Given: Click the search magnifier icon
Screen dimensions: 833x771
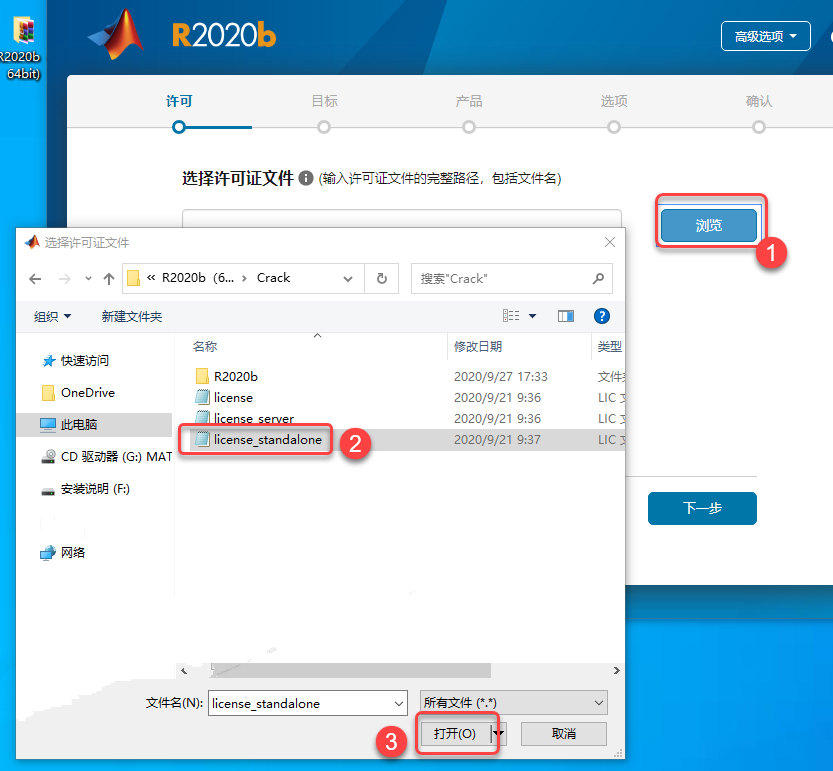Looking at the screenshot, I should click(598, 278).
